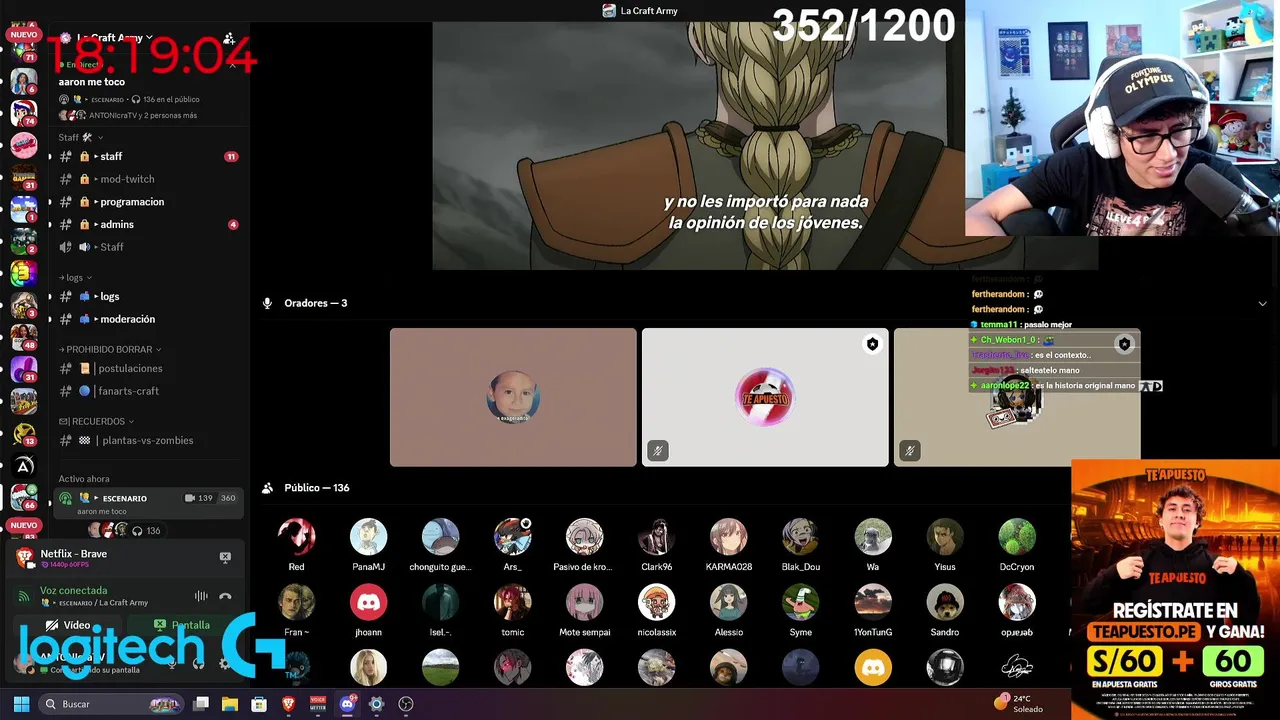Open the invite people icon

(x=229, y=38)
